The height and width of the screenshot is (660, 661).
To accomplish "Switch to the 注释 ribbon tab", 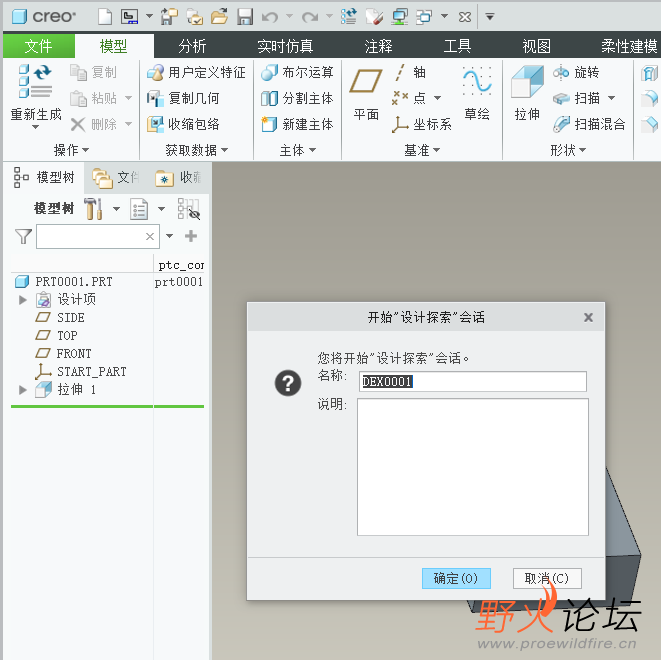I will tap(378, 46).
